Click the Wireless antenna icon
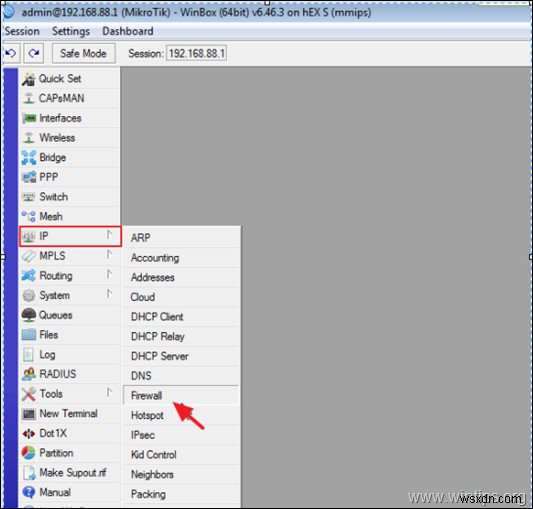The width and height of the screenshot is (533, 509). pos(29,138)
